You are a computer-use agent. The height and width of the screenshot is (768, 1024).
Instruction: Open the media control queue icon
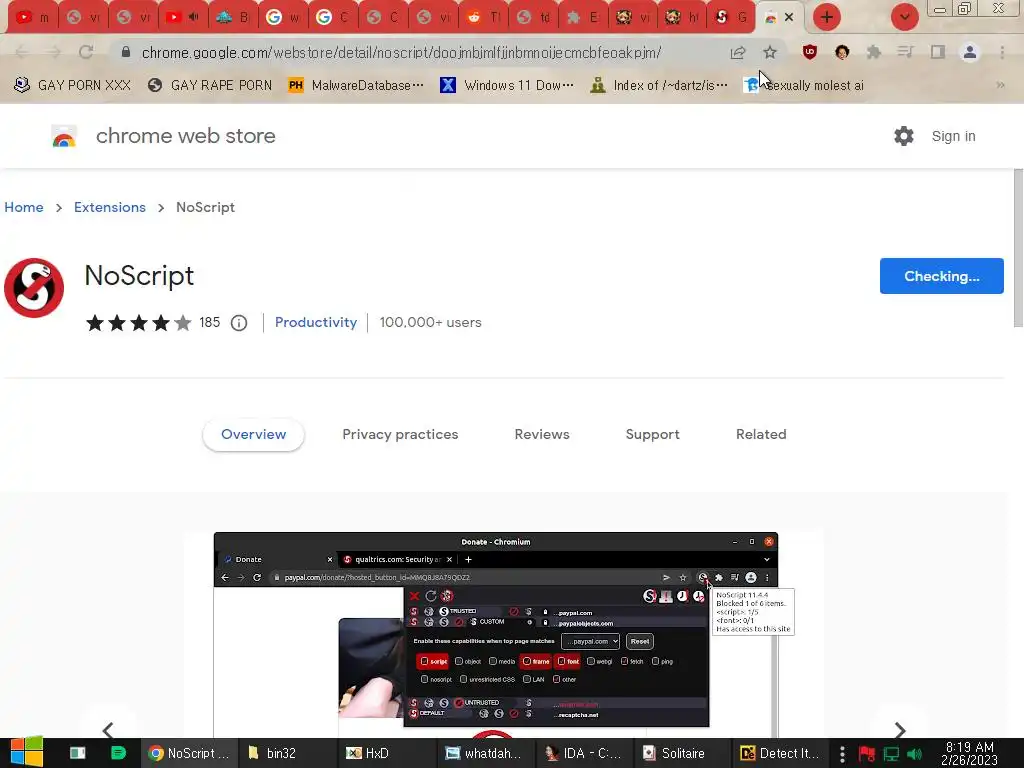(x=905, y=52)
